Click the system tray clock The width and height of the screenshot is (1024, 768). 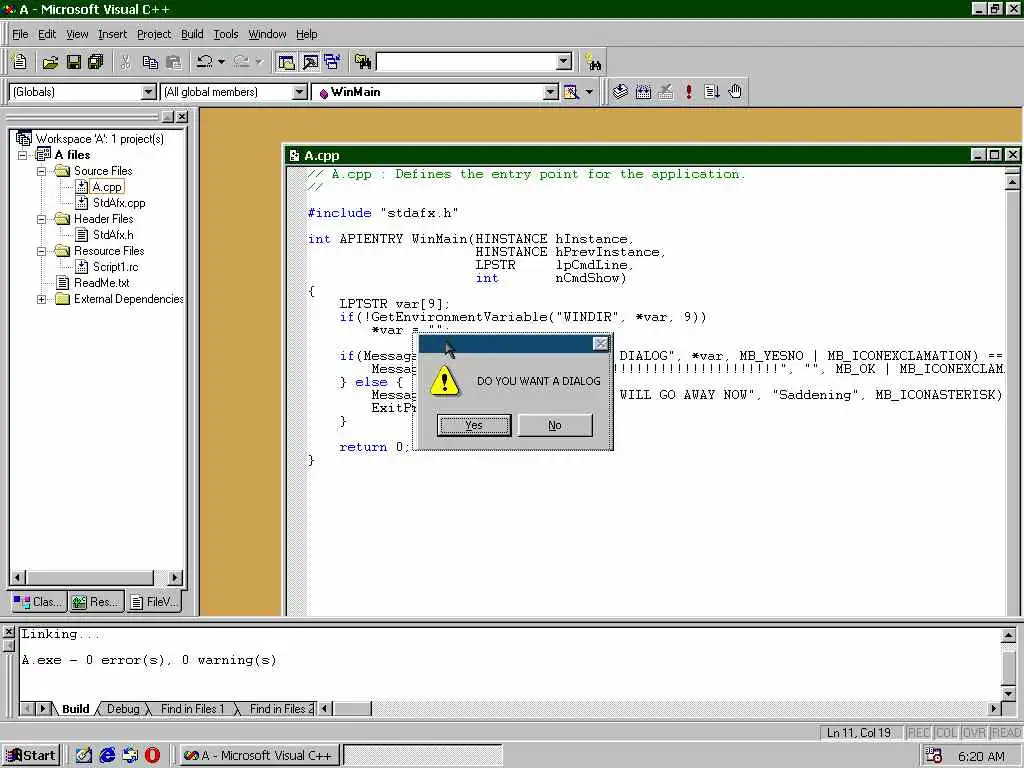[x=981, y=757]
